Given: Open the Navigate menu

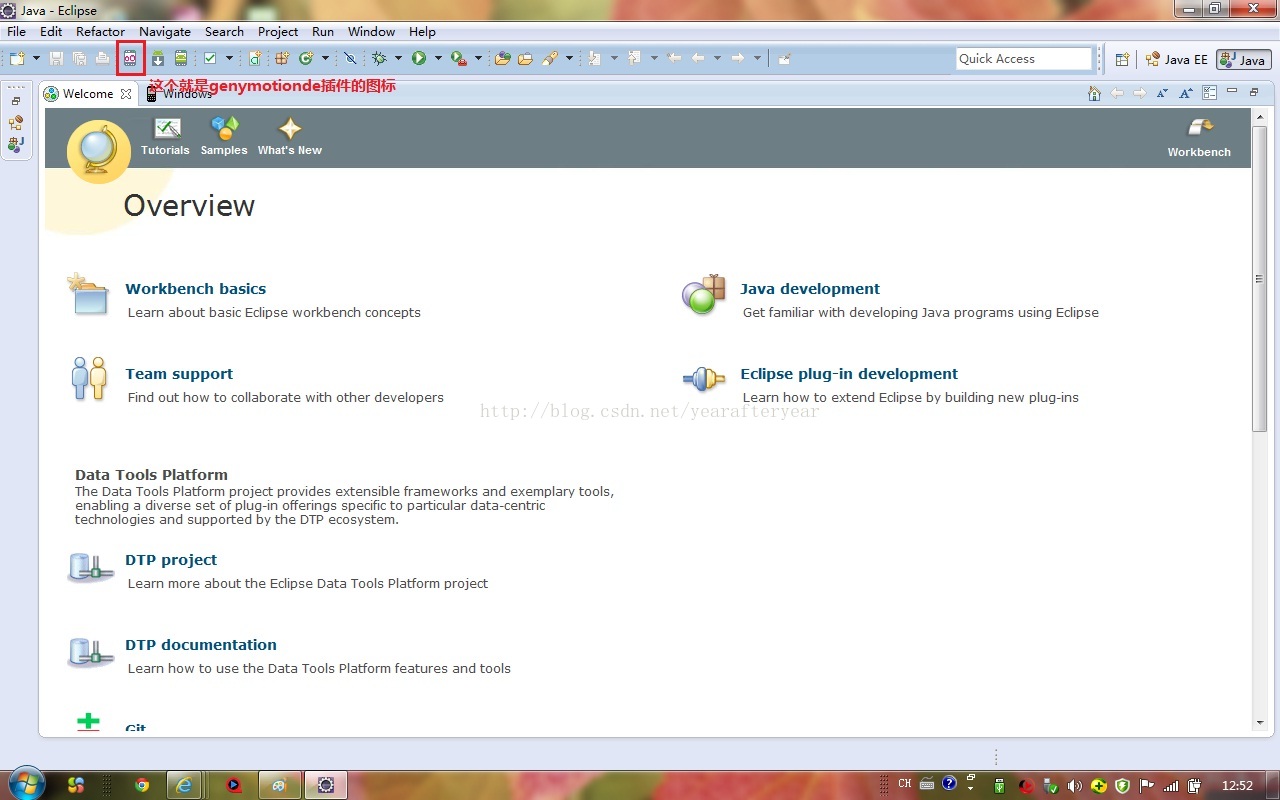Looking at the screenshot, I should (x=165, y=31).
